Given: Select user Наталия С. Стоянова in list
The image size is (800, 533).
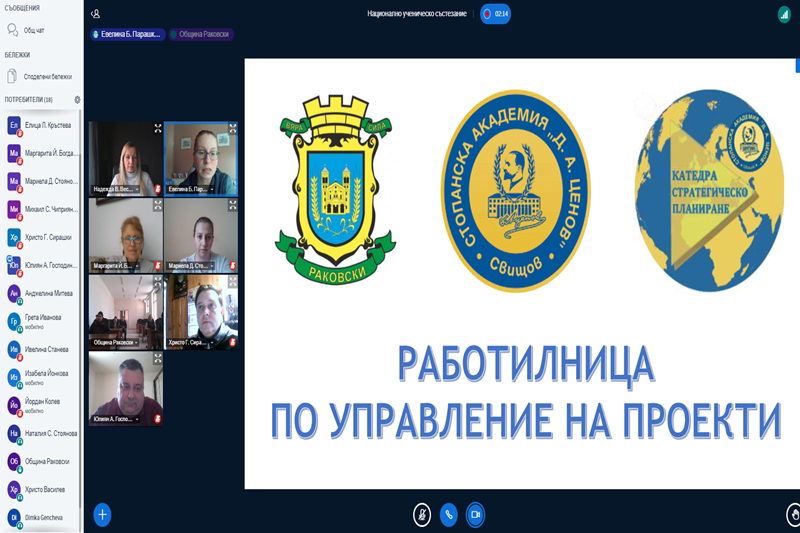Looking at the screenshot, I should 42,434.
